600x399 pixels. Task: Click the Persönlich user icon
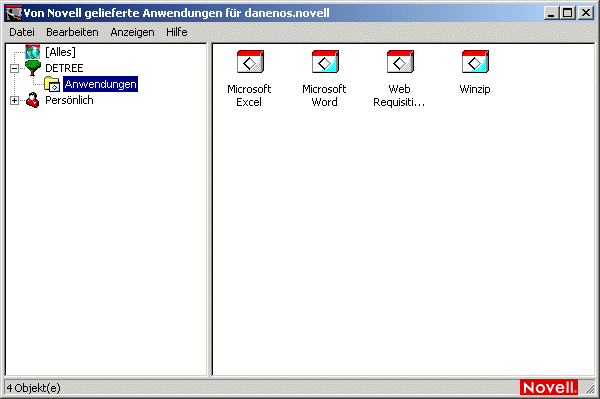(33, 100)
